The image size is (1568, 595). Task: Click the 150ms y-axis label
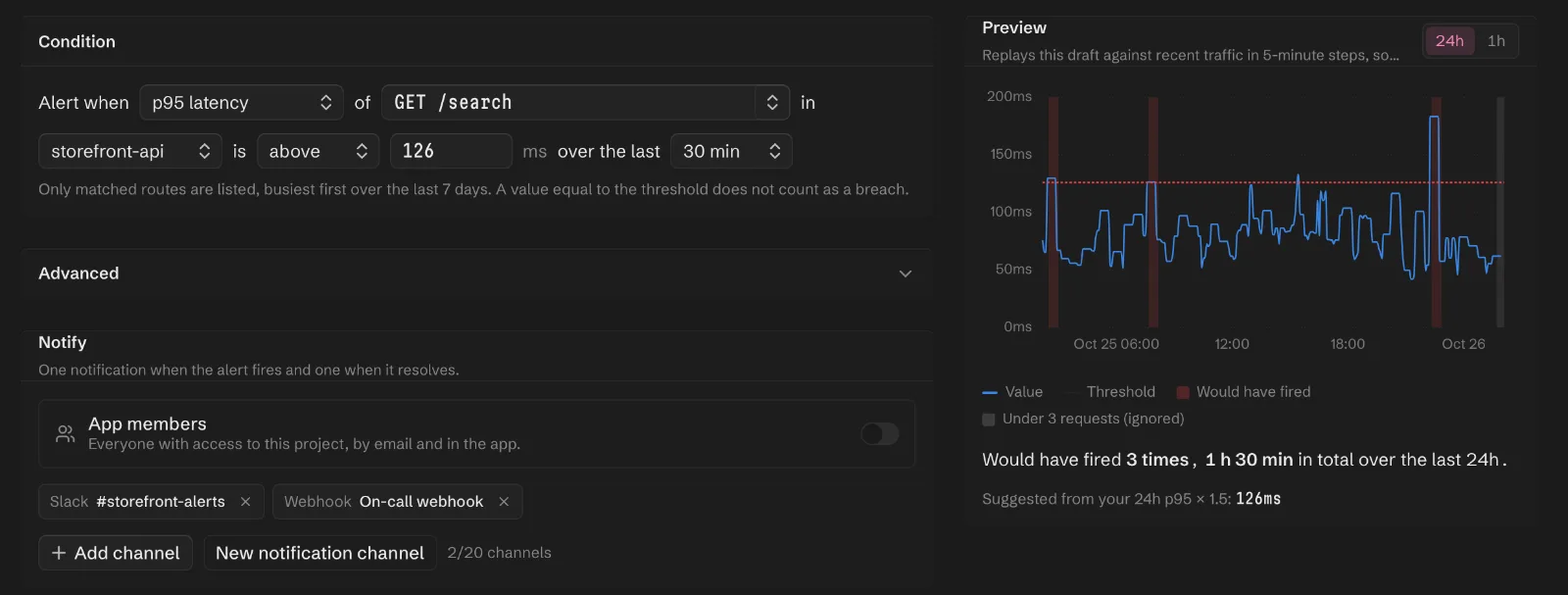point(1010,154)
